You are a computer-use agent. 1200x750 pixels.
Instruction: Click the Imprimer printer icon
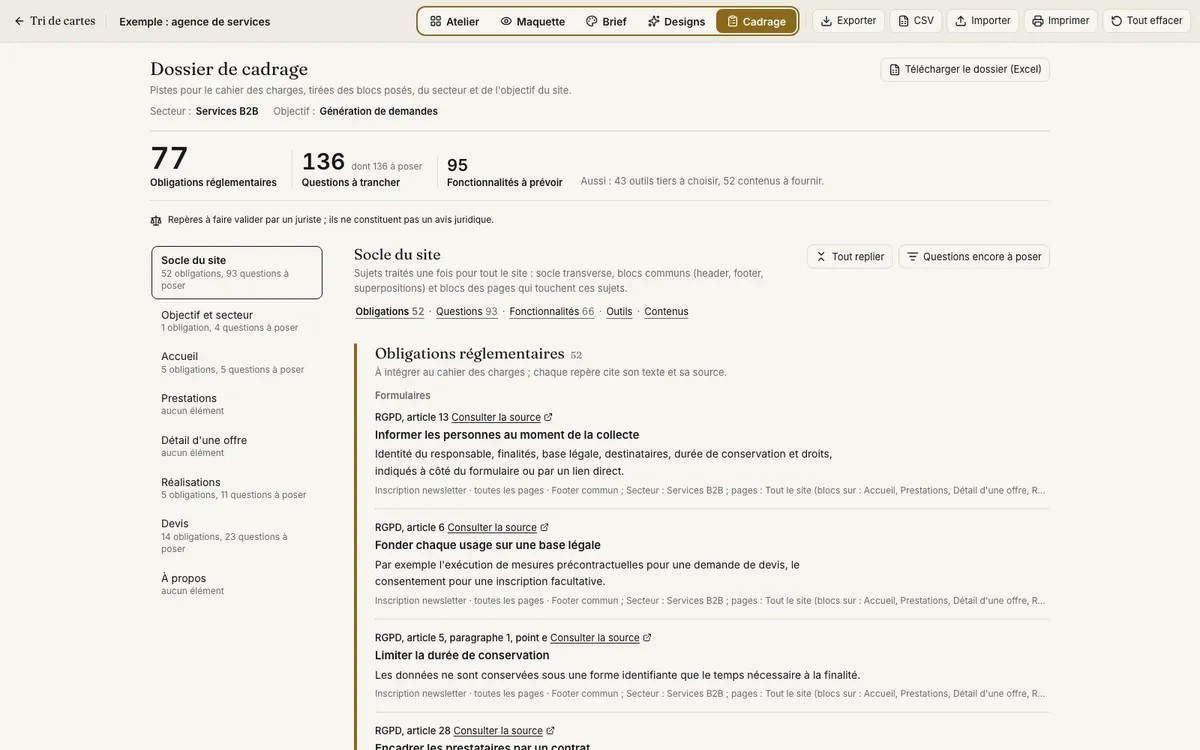pos(1038,21)
